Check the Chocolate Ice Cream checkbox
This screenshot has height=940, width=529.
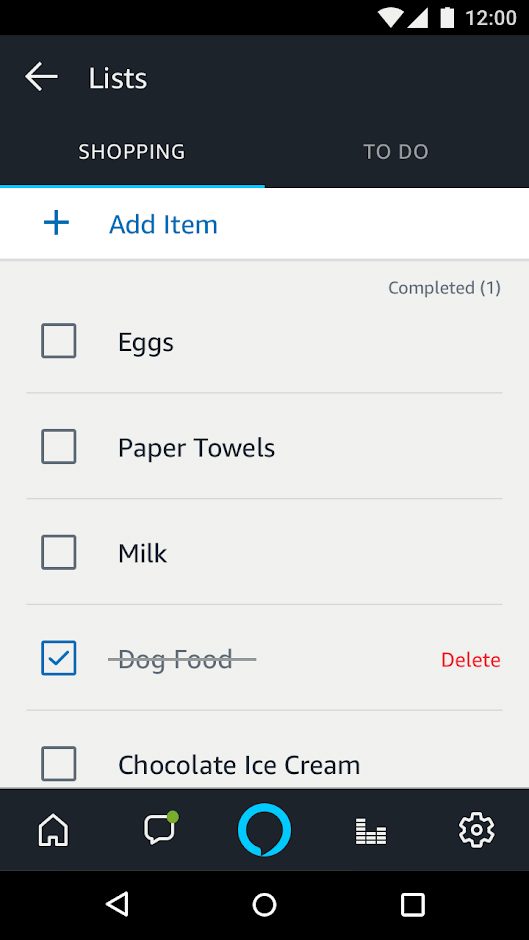pyautogui.click(x=59, y=763)
